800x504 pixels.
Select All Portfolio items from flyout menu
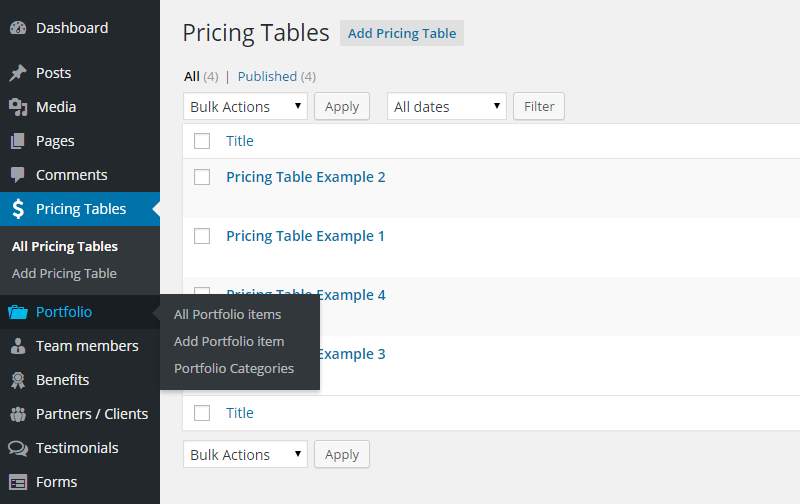227,314
